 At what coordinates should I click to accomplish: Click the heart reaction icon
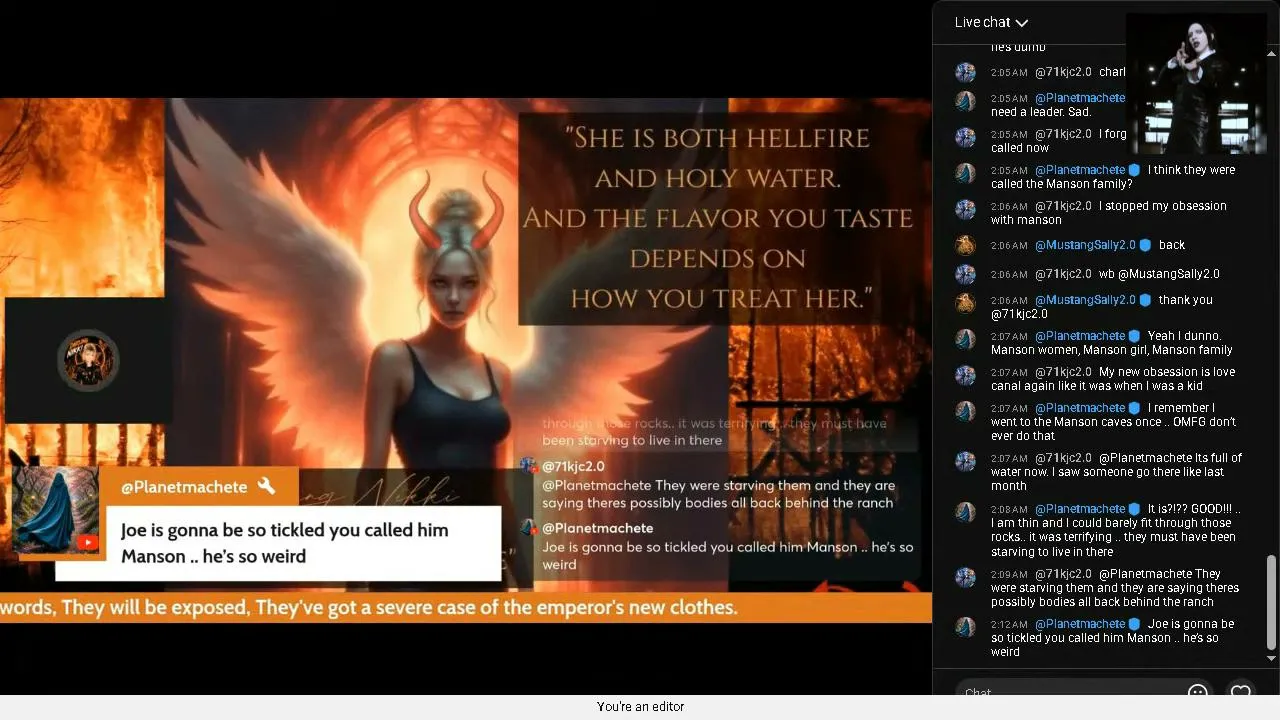pos(1241,692)
